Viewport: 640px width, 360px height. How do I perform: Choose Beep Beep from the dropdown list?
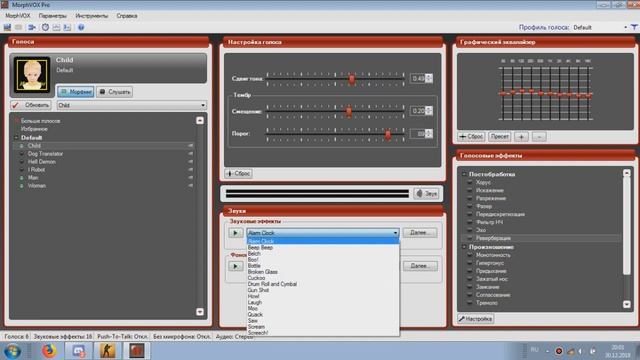[260, 247]
